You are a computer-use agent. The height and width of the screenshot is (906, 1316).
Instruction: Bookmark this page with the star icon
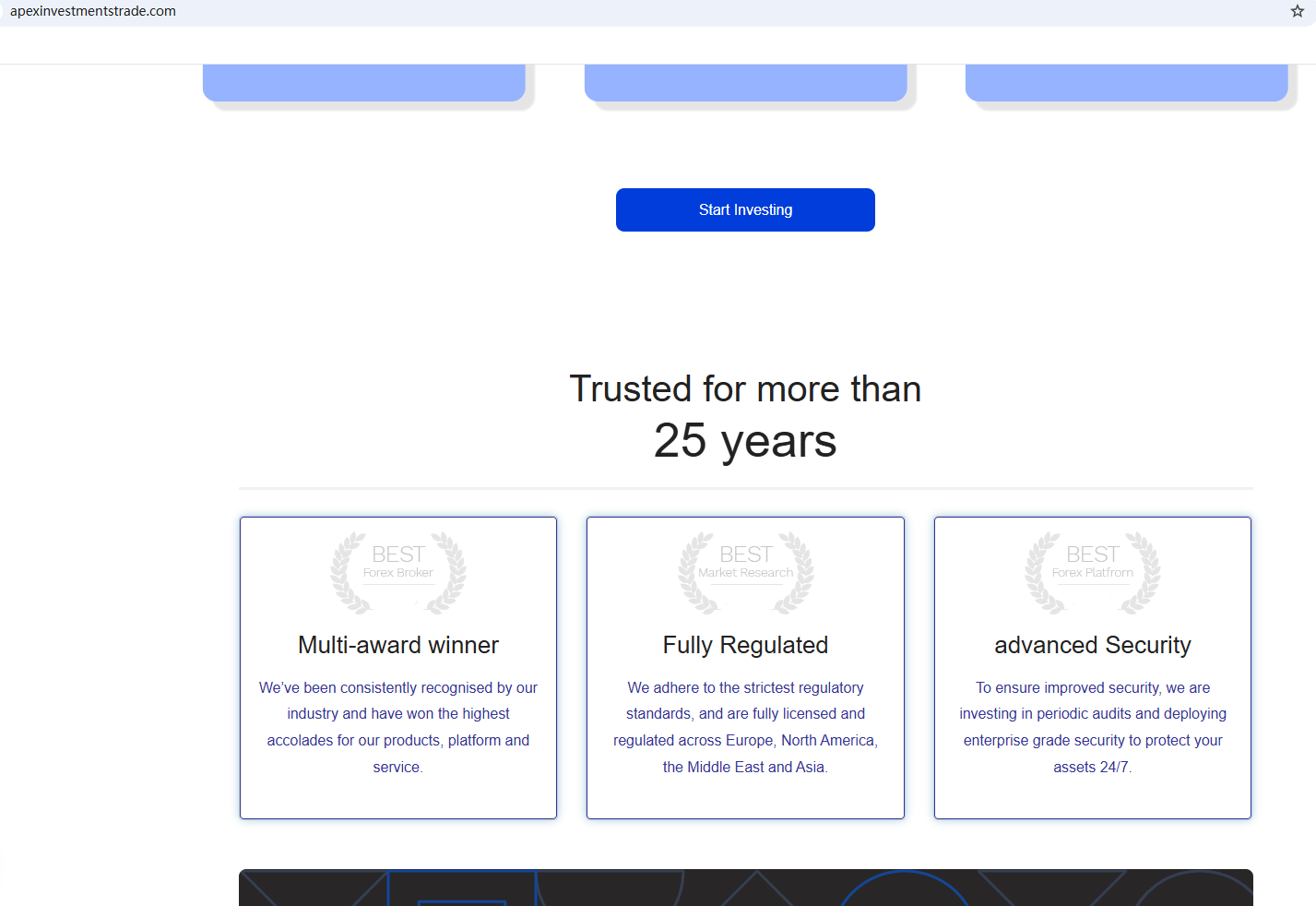pos(1297,11)
